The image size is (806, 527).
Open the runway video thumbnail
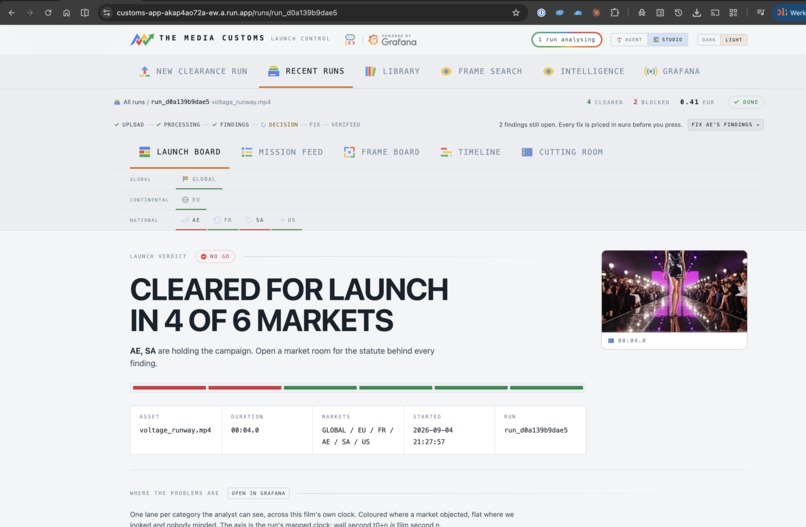coord(674,291)
